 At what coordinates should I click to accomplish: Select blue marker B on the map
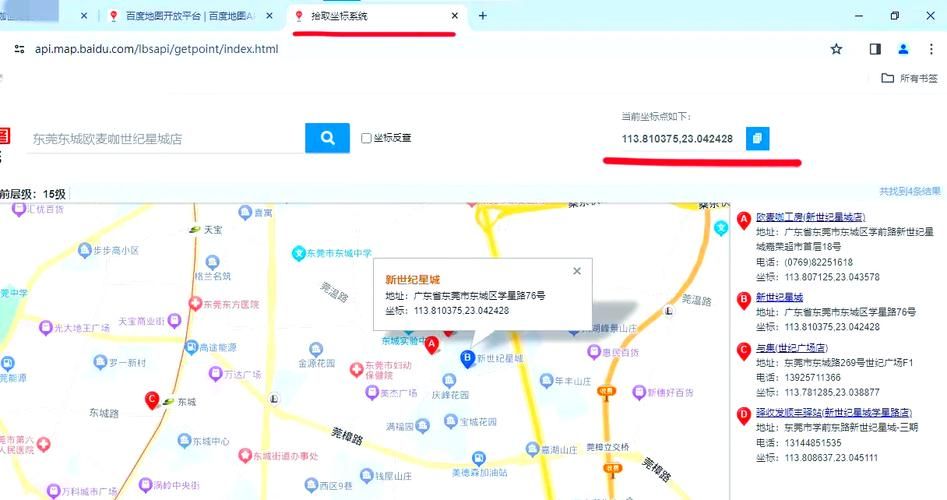point(466,357)
